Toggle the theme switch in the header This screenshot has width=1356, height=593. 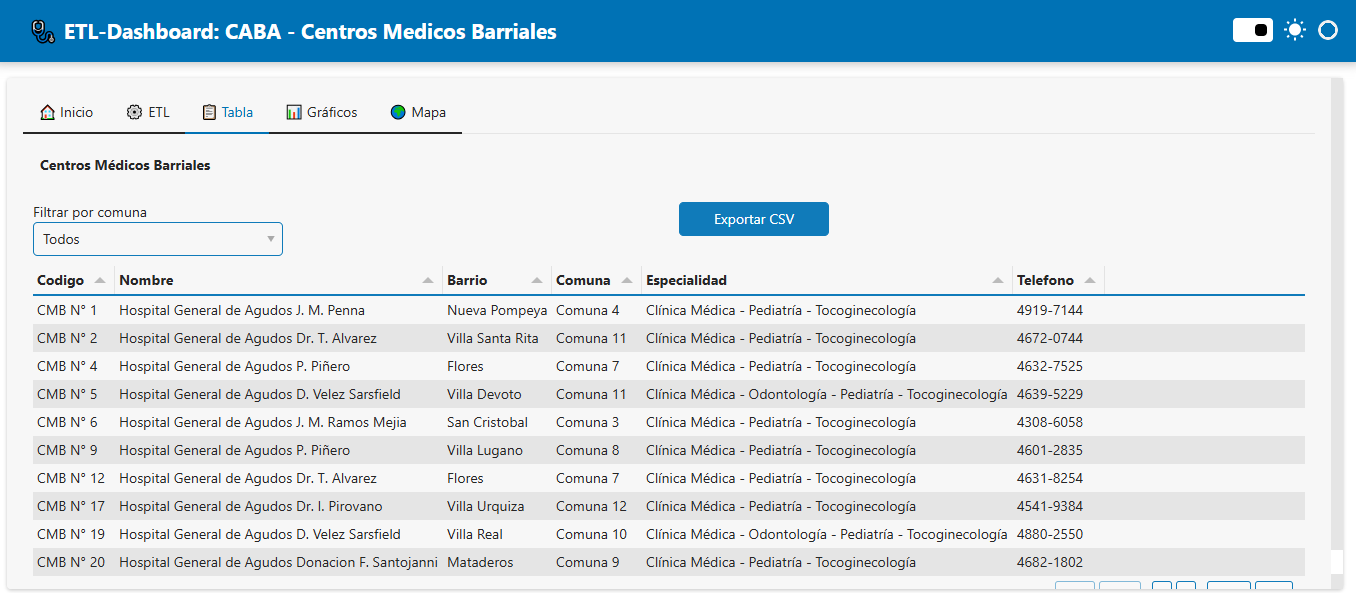click(x=1252, y=30)
